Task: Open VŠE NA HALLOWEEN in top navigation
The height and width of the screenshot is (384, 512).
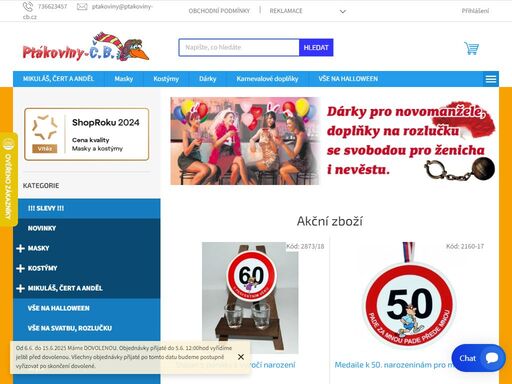Action: (348, 79)
